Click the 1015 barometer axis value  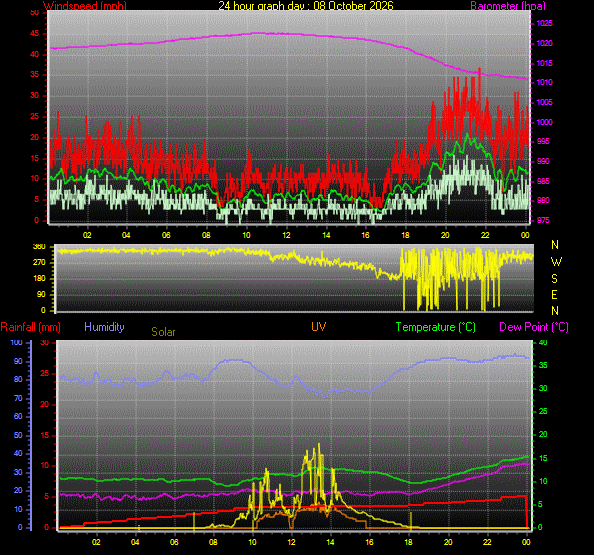(544, 63)
